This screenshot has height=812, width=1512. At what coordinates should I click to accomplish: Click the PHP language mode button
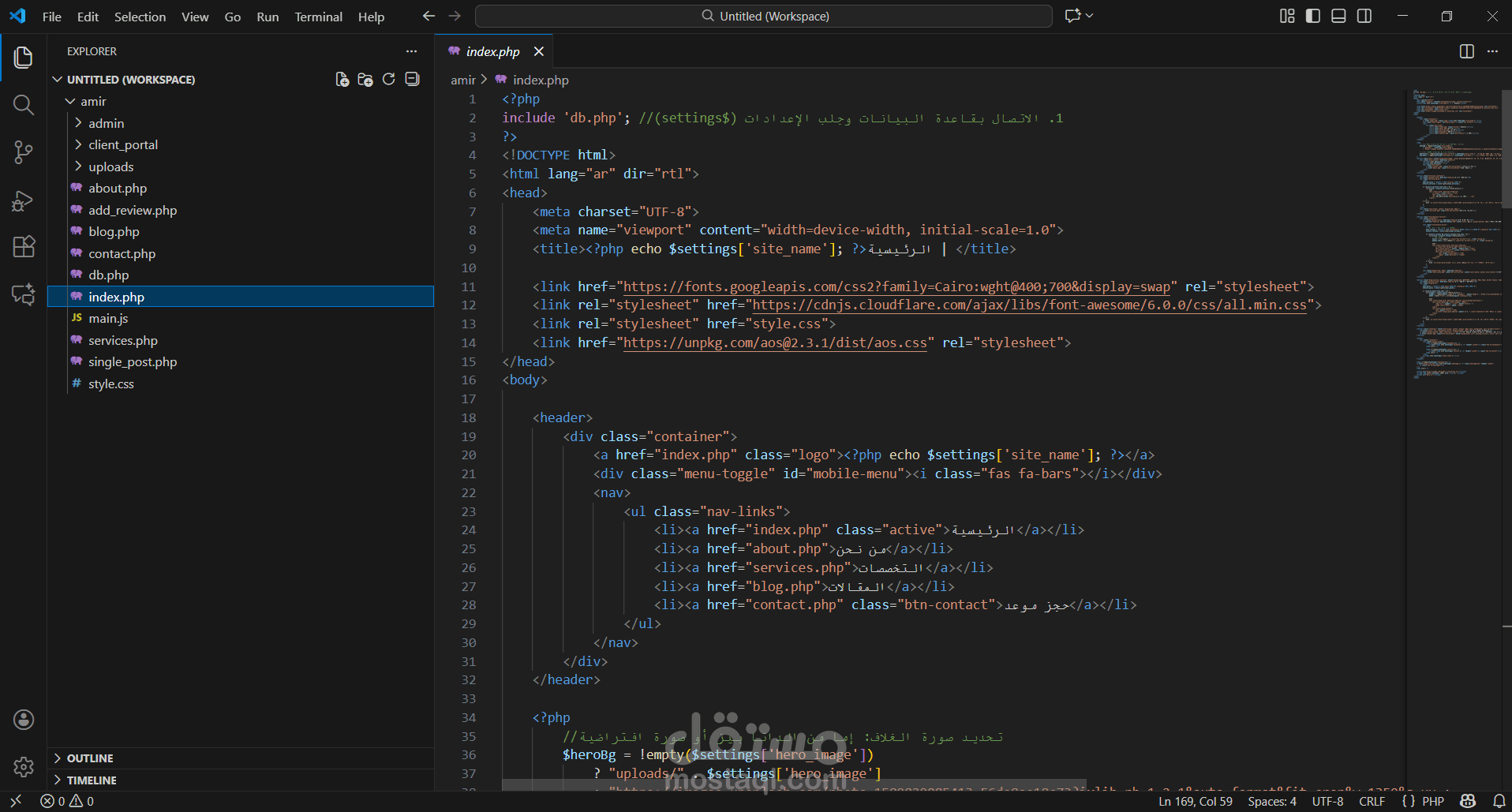(1432, 802)
